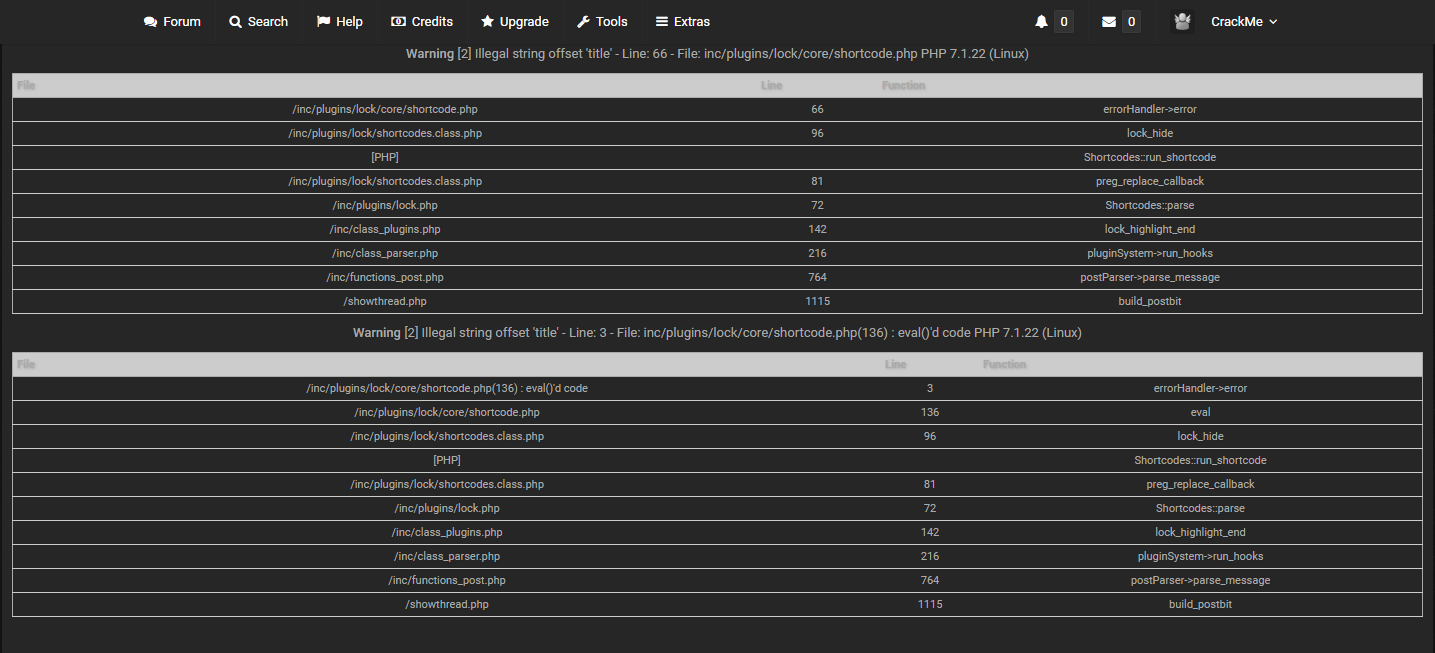1435x653 pixels.
Task: Select the eval()'d code file path row
Action: [x=447, y=388]
